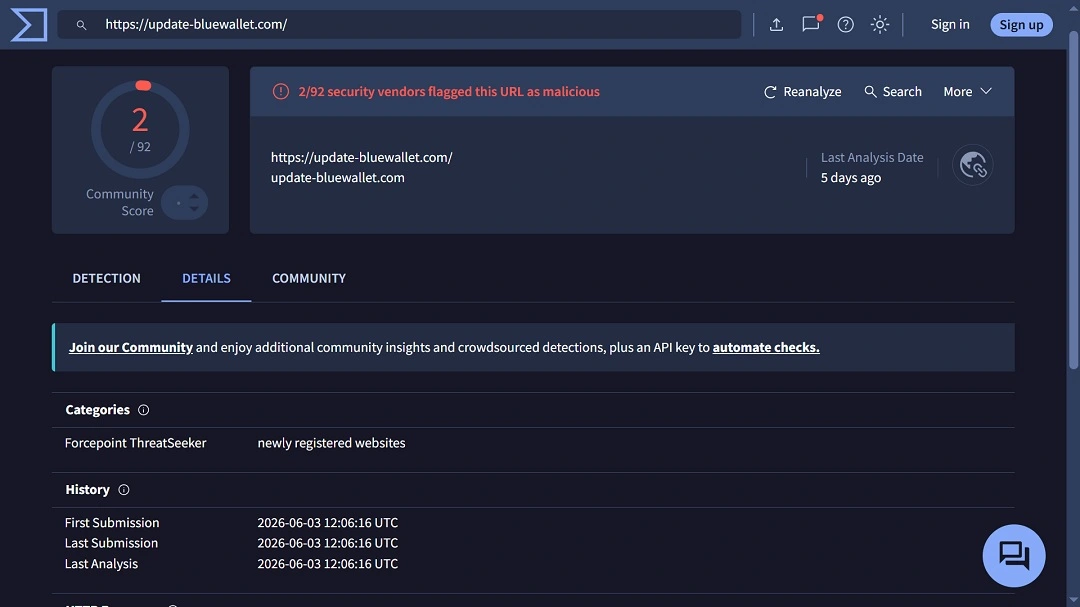Click the '5 days ago' analysis date

pos(851,178)
